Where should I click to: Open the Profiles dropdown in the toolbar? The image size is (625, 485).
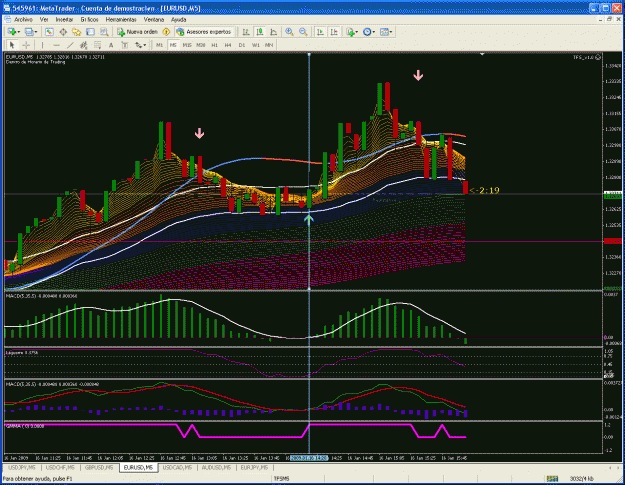31,32
